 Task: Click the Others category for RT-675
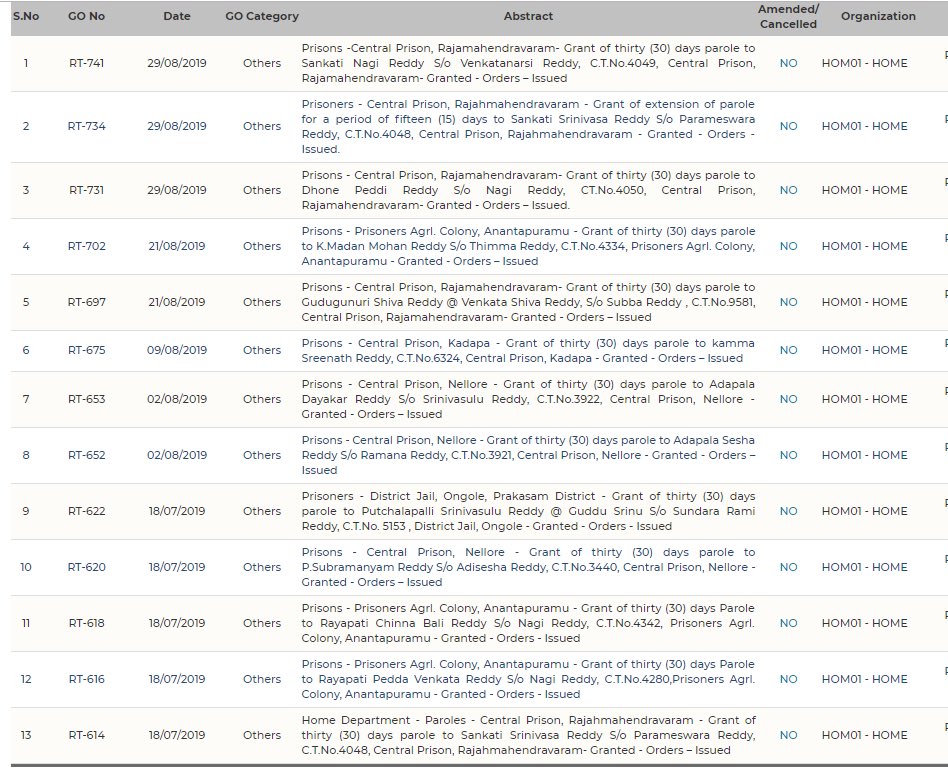262,351
